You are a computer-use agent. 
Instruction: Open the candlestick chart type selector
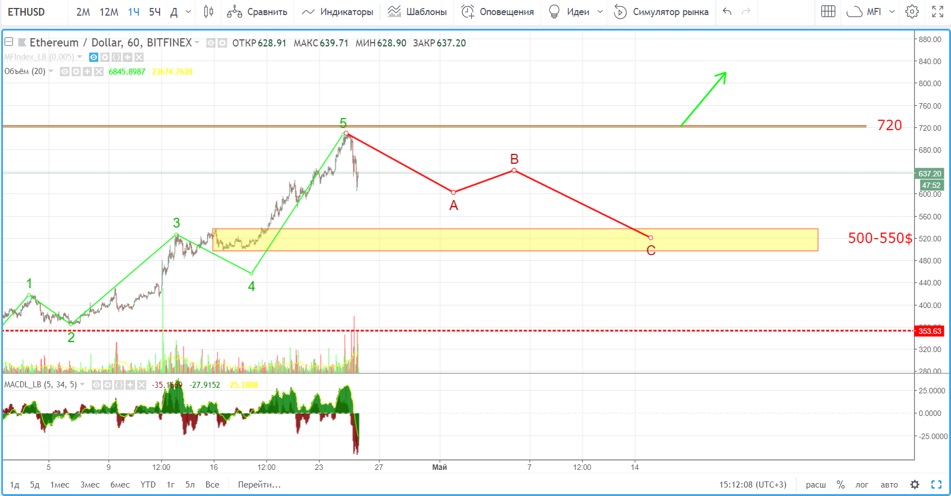coord(207,12)
